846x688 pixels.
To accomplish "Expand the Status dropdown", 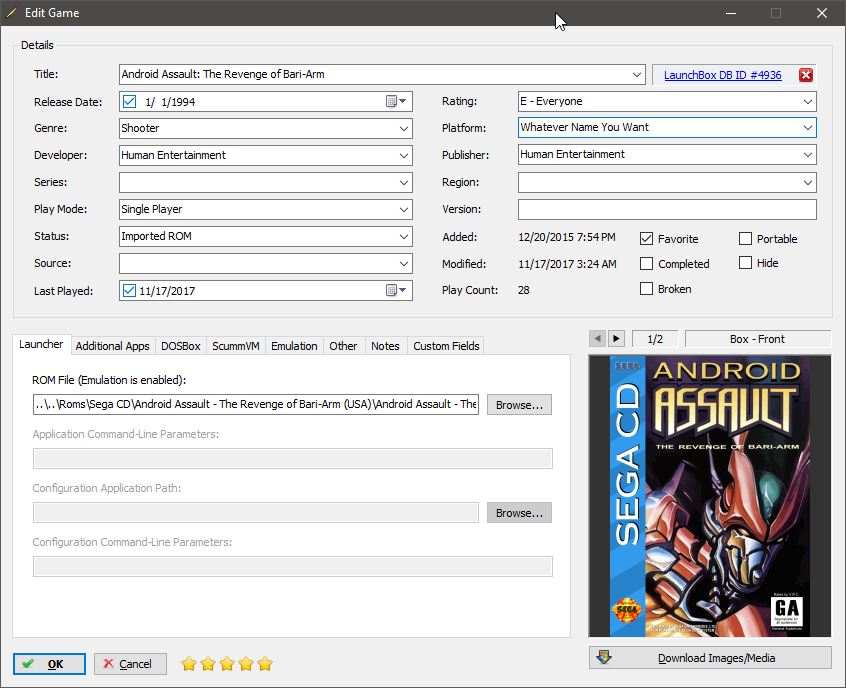I will point(404,236).
